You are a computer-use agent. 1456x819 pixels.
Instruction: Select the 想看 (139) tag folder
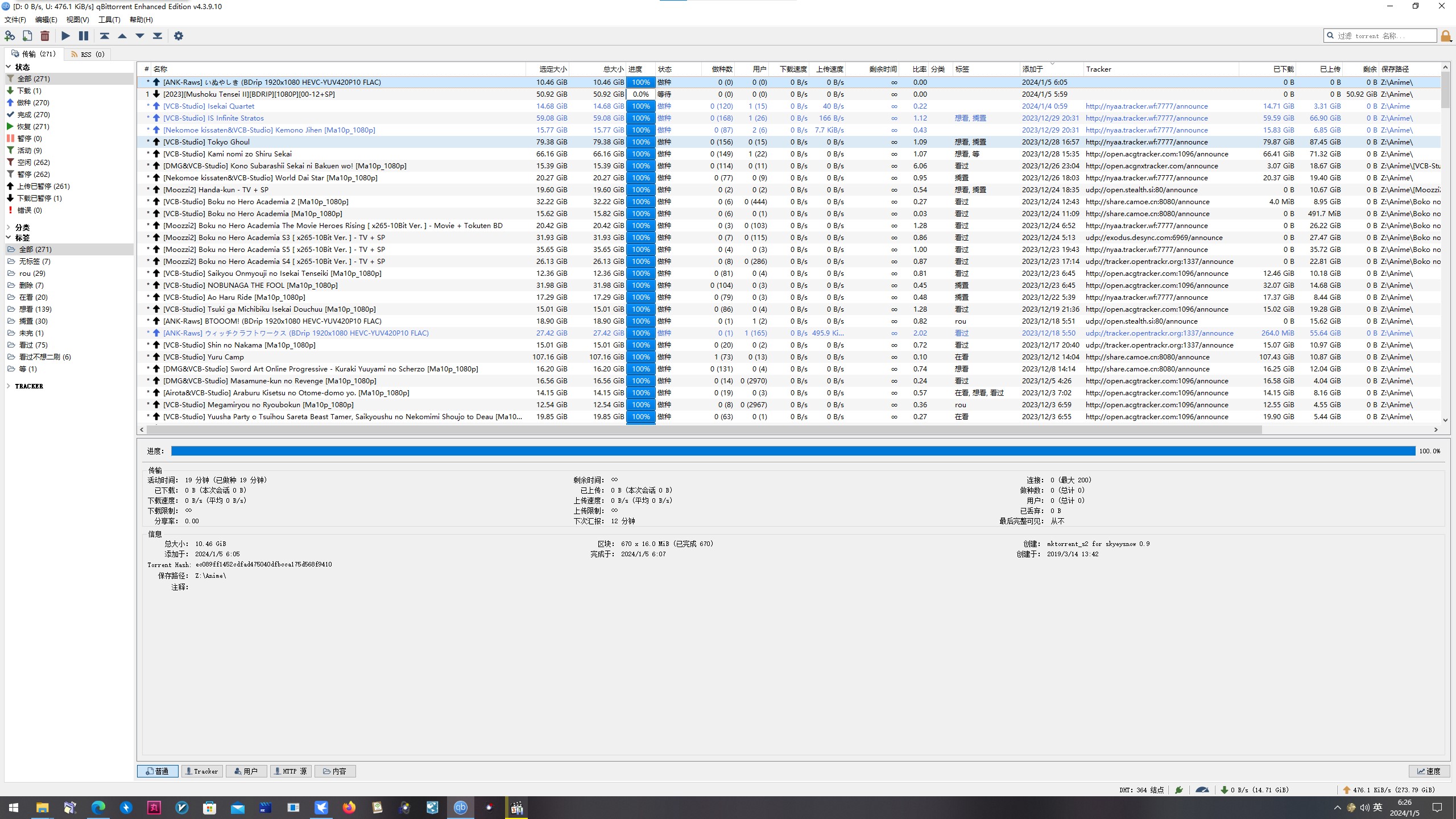pos(69,309)
